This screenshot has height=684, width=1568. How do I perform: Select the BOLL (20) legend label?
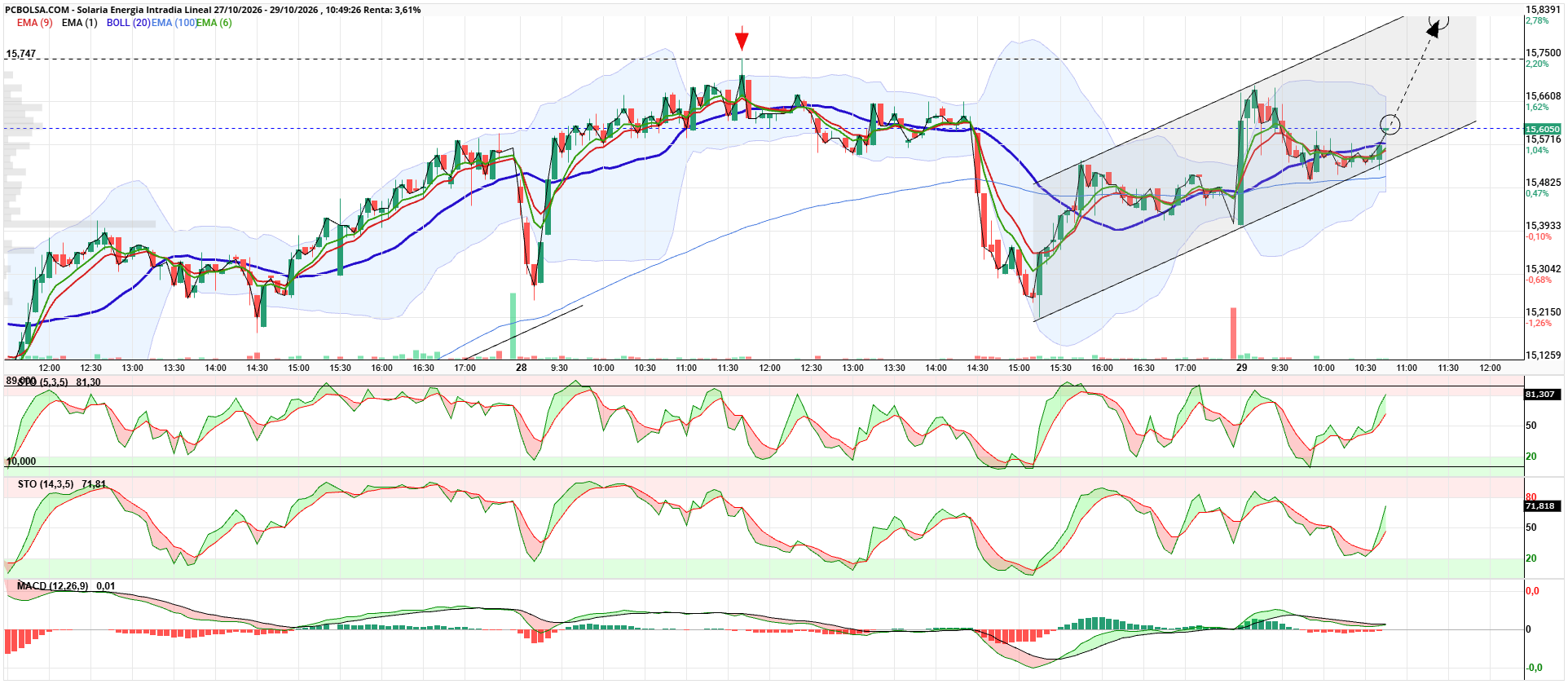click(x=129, y=23)
